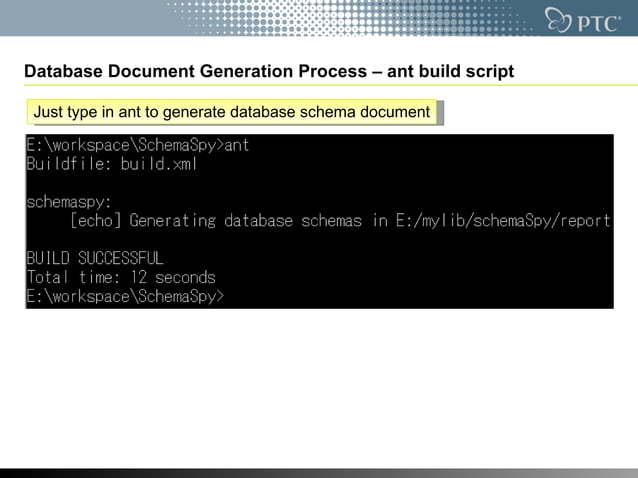Click the 'BUILD SUCCESSFUL' line

point(95,258)
